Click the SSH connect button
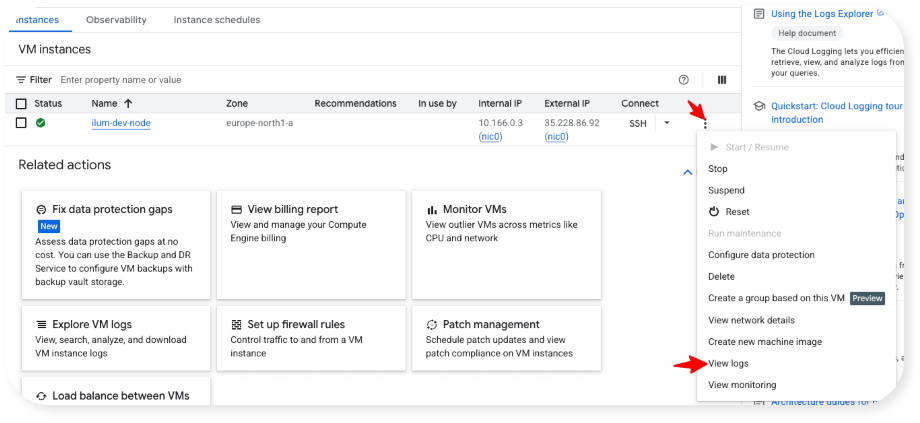Viewport: 920px width, 423px height. pos(638,123)
